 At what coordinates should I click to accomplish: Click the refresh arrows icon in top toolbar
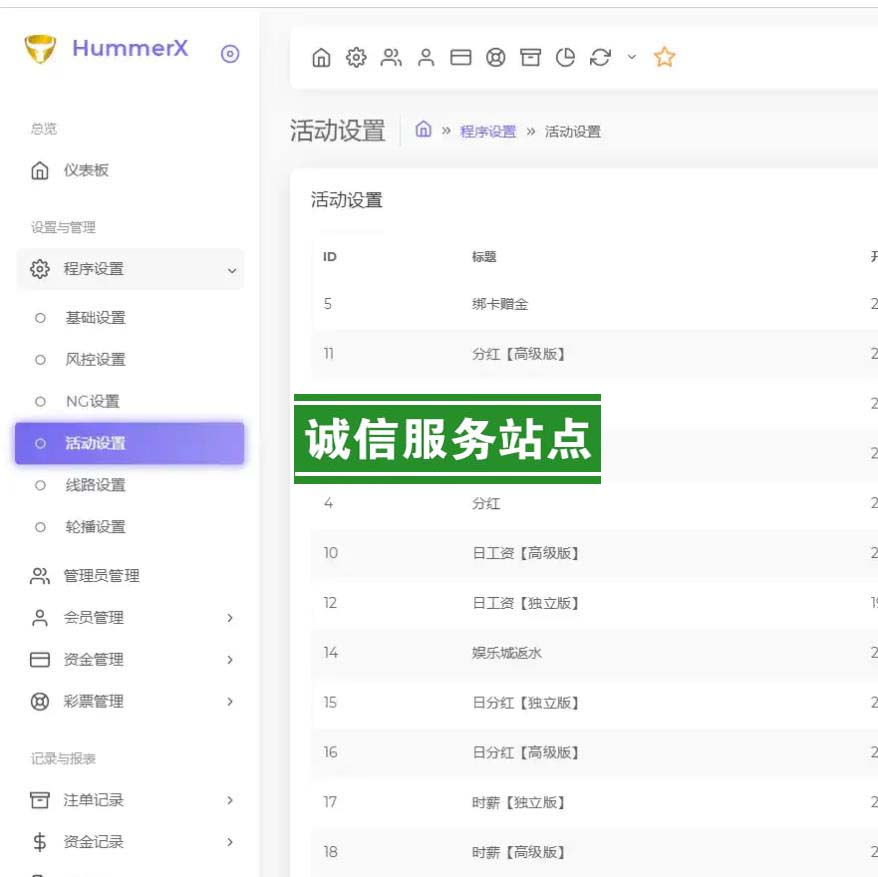(x=600, y=58)
